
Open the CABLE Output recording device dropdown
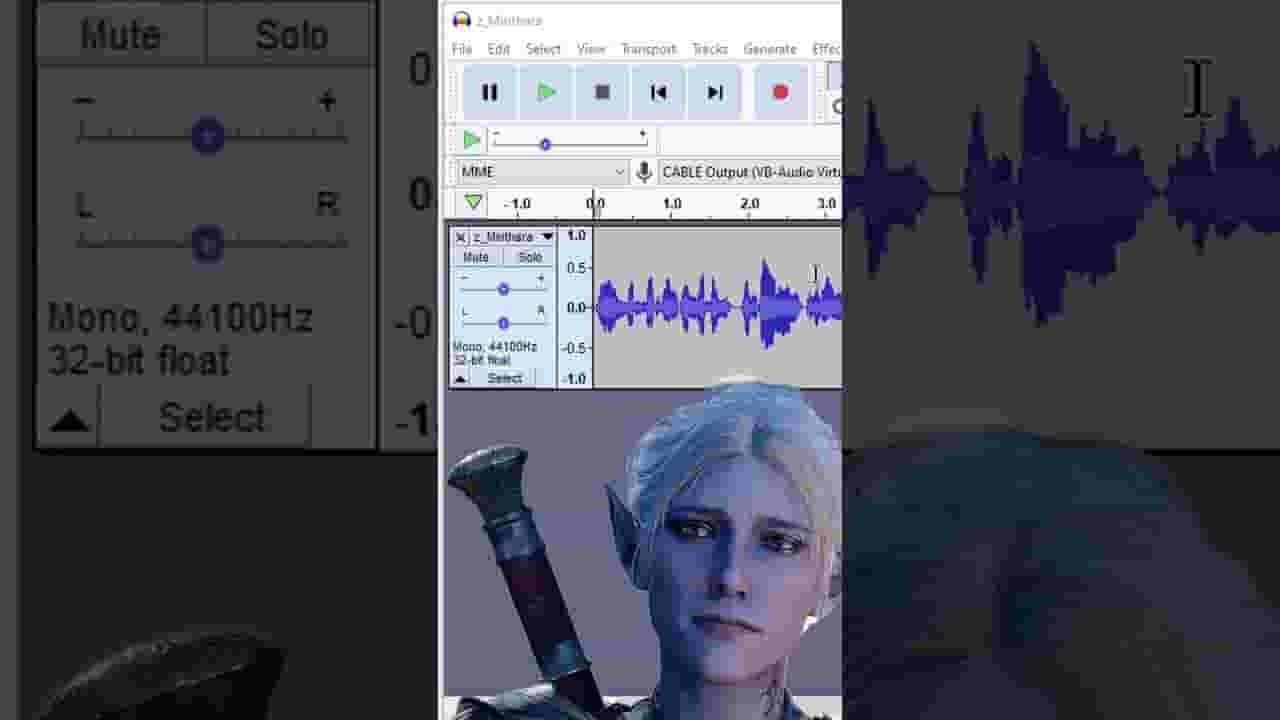click(750, 172)
